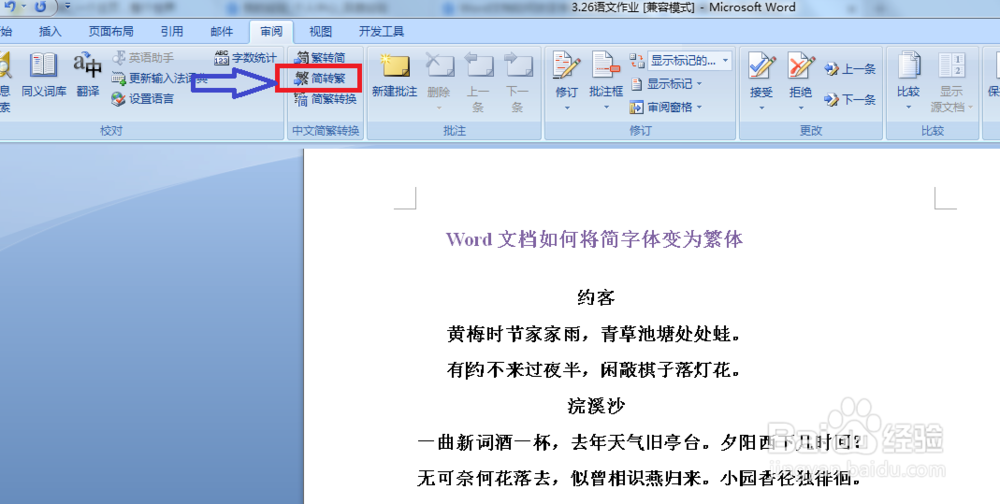Viewport: 1000px width, 504px height.
Task: Open the Customize Quick Access Toolbar dropdown
Action: click(x=66, y=7)
